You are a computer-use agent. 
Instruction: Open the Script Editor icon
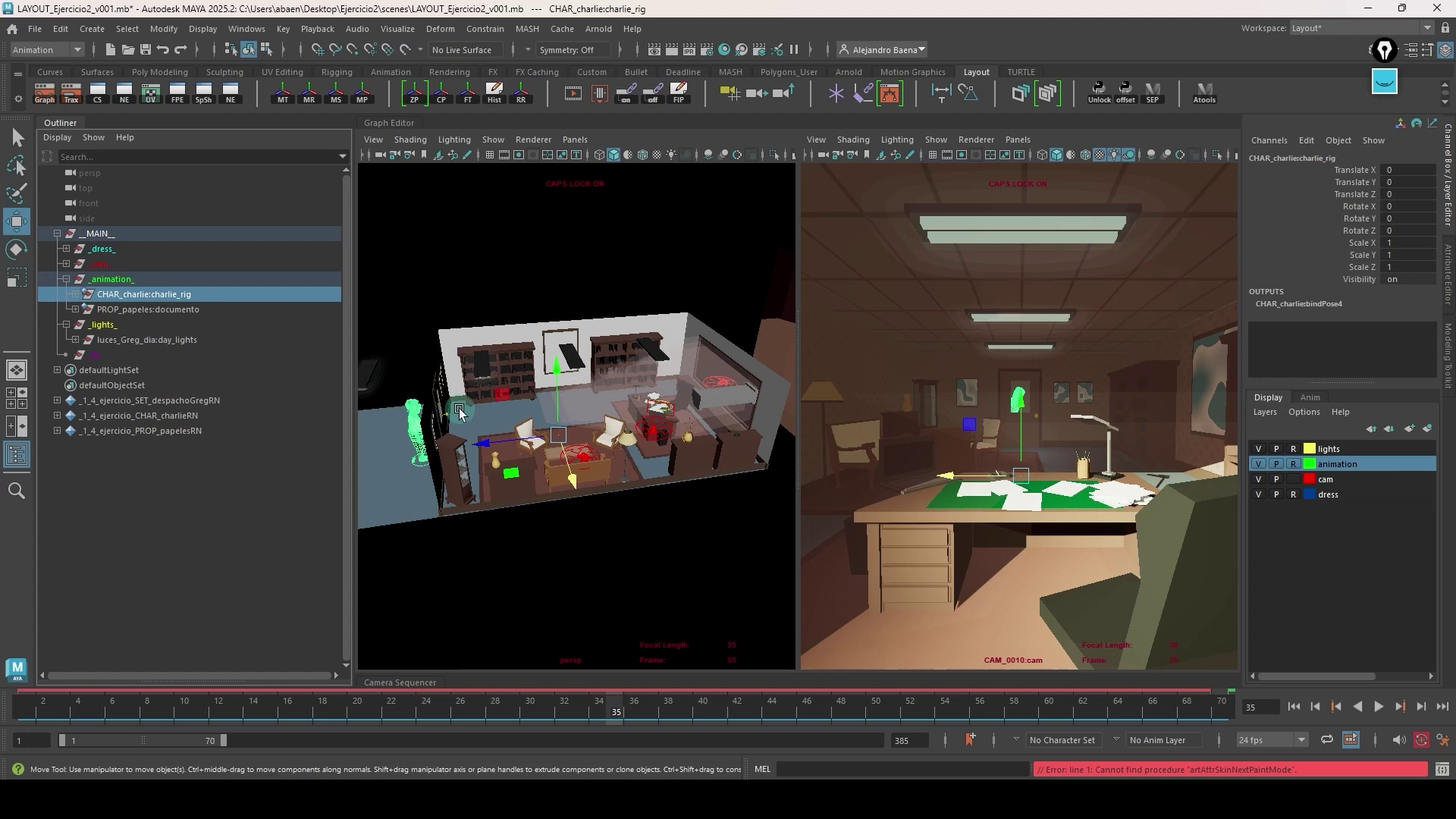(x=1442, y=769)
